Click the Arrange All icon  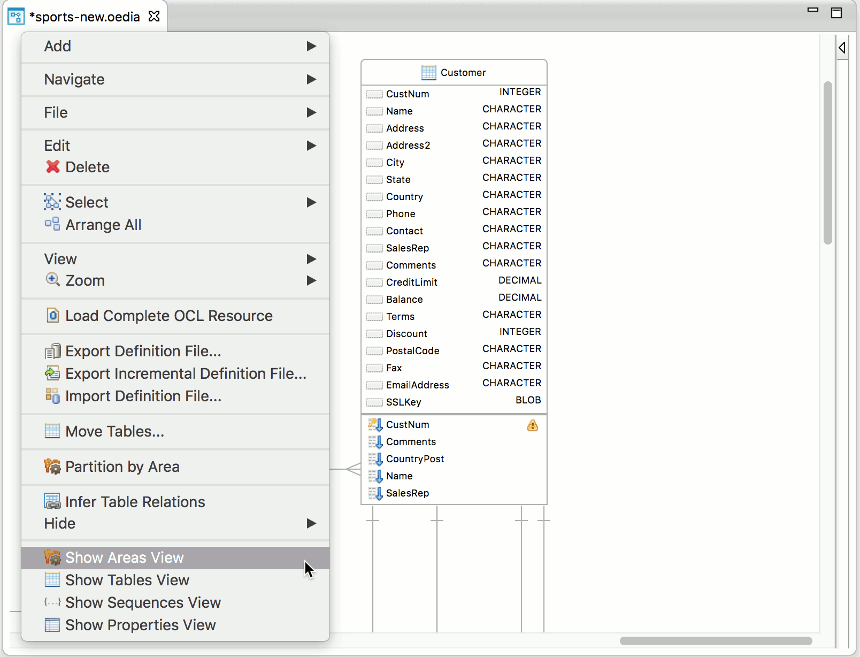pos(52,225)
